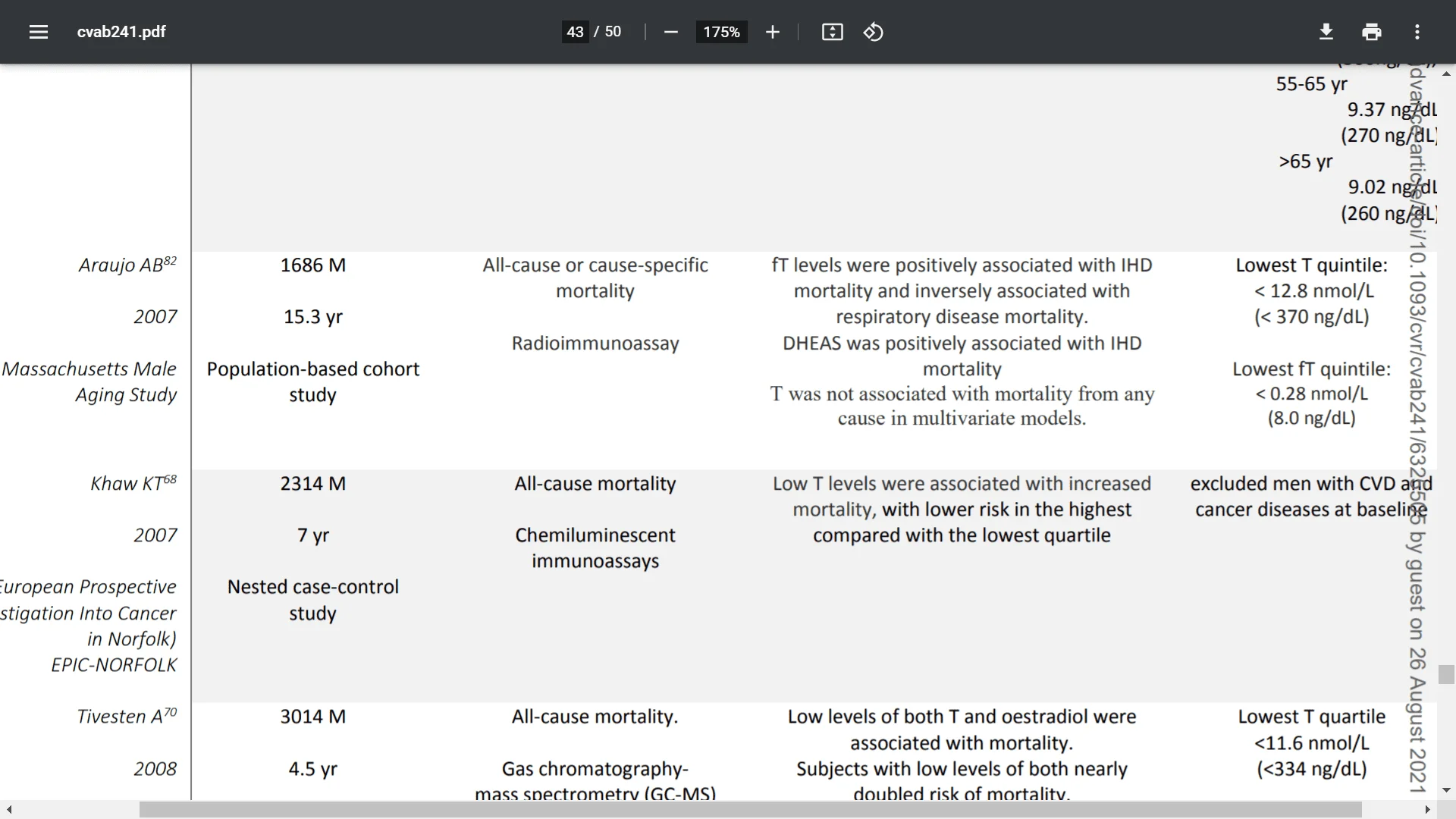
Task: Click the value < 0.28 nmol/L
Action: click(x=1312, y=394)
